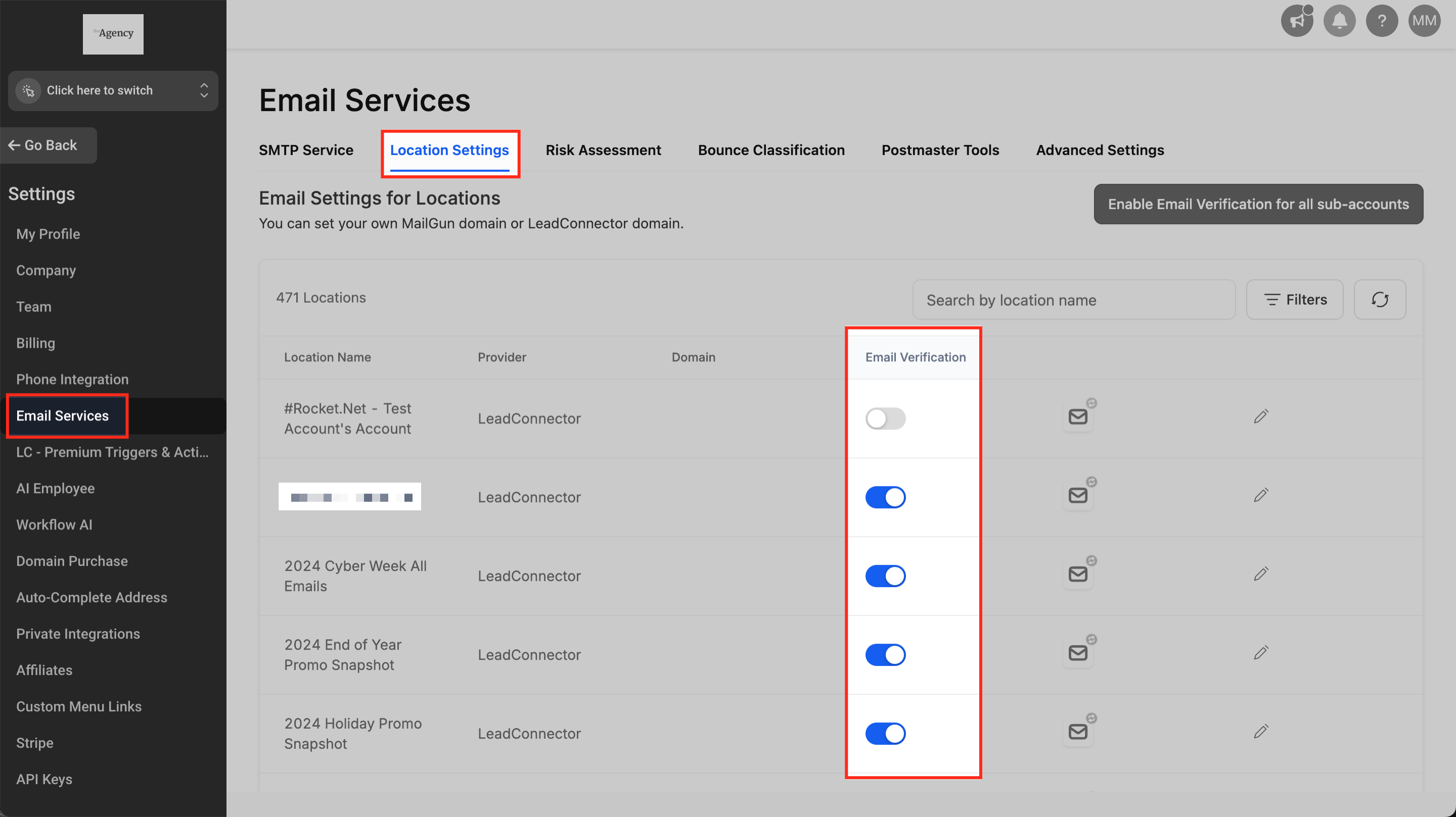Open the MM user avatar menu
The image size is (1456, 817).
(x=1423, y=21)
